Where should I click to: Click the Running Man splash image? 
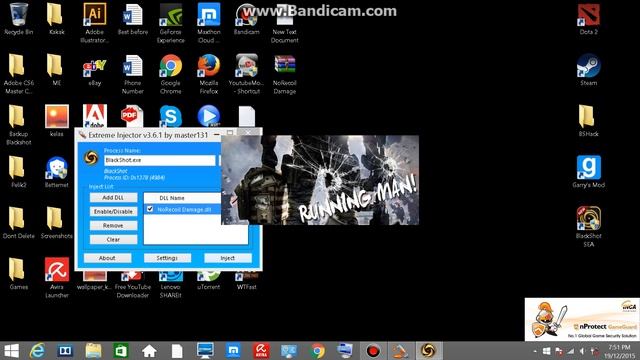320,180
